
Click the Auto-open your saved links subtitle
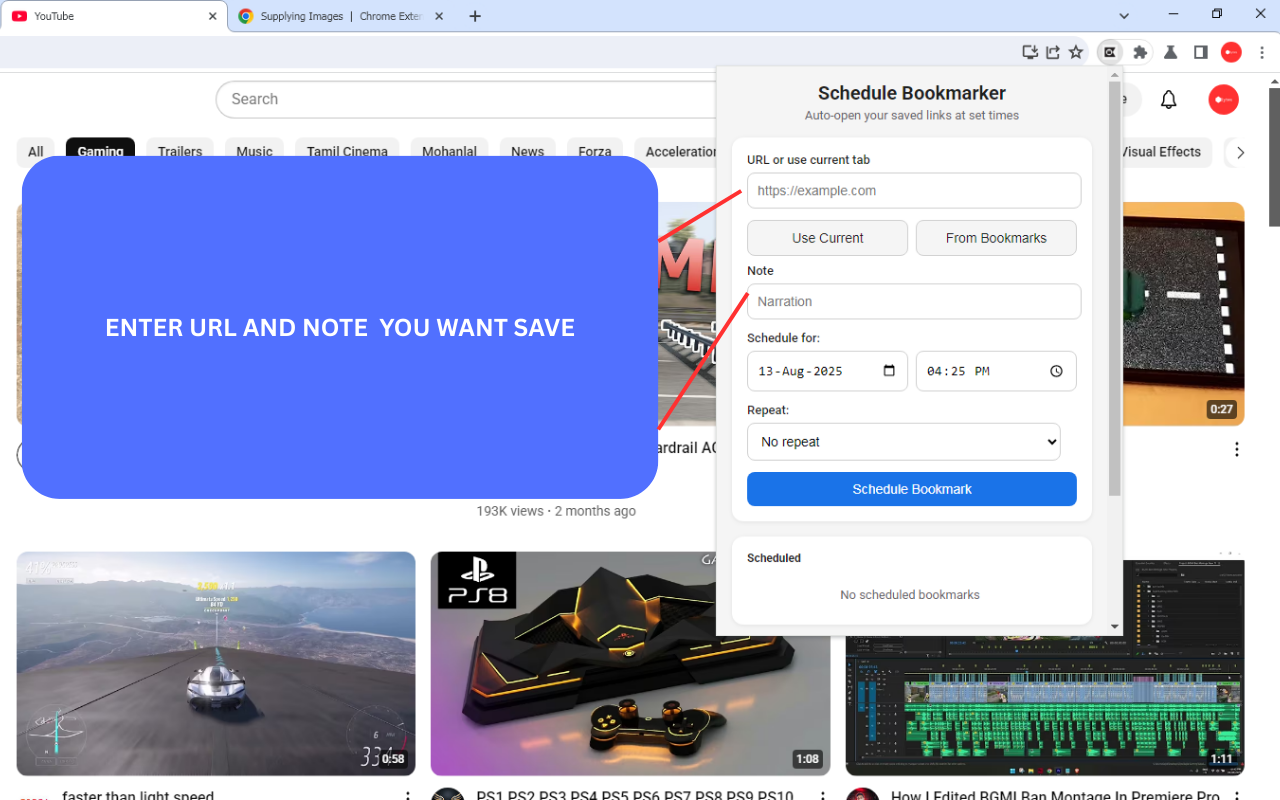912,116
